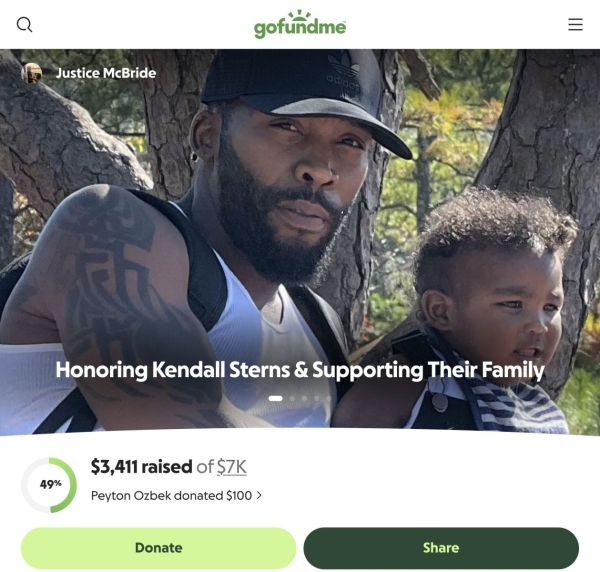
Task: Click the $3,411 raised amount
Action: (141, 467)
